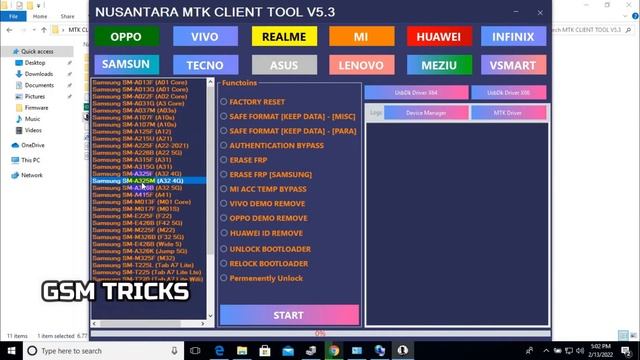Go up one folder in File Explorer
The width and height of the screenshot is (640, 360).
44,30
